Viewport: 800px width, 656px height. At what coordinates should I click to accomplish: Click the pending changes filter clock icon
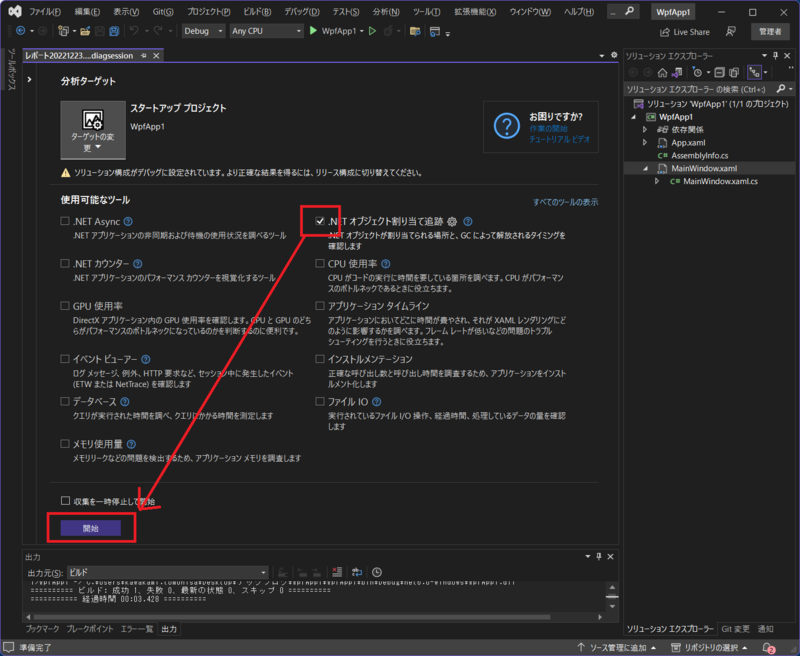[x=697, y=72]
